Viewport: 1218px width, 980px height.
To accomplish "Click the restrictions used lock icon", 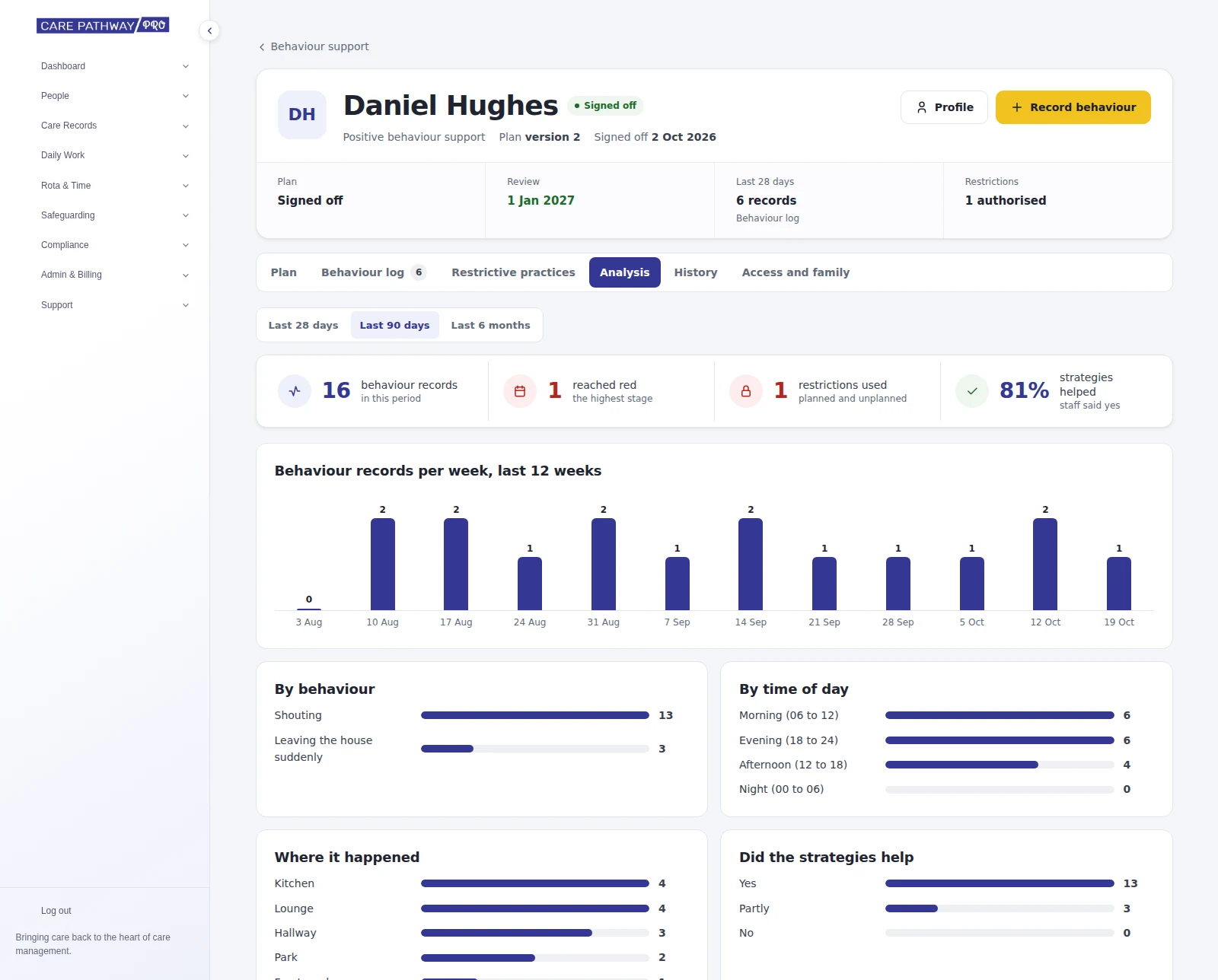I will tap(746, 391).
